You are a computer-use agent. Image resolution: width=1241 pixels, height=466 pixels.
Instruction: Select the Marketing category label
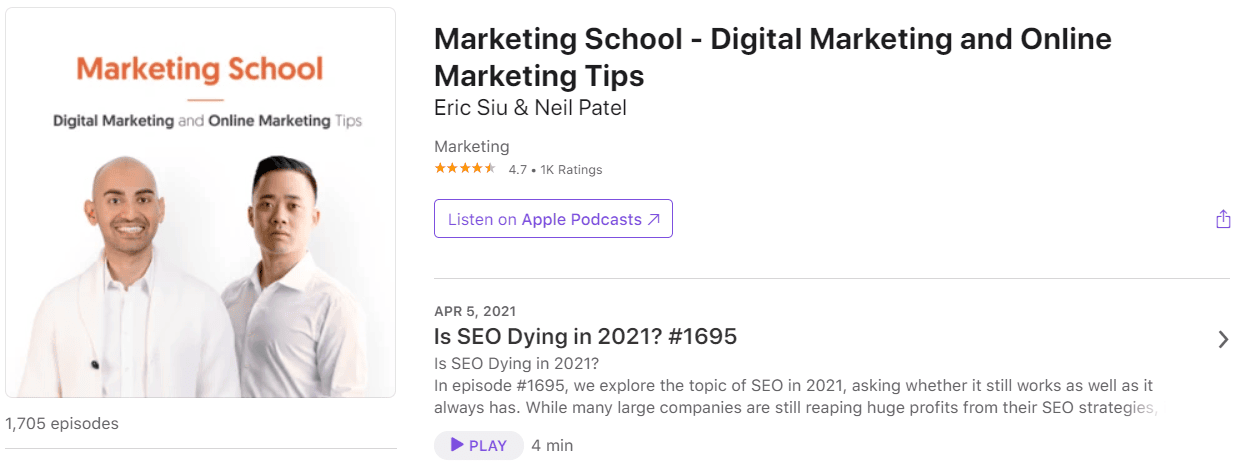click(x=471, y=146)
